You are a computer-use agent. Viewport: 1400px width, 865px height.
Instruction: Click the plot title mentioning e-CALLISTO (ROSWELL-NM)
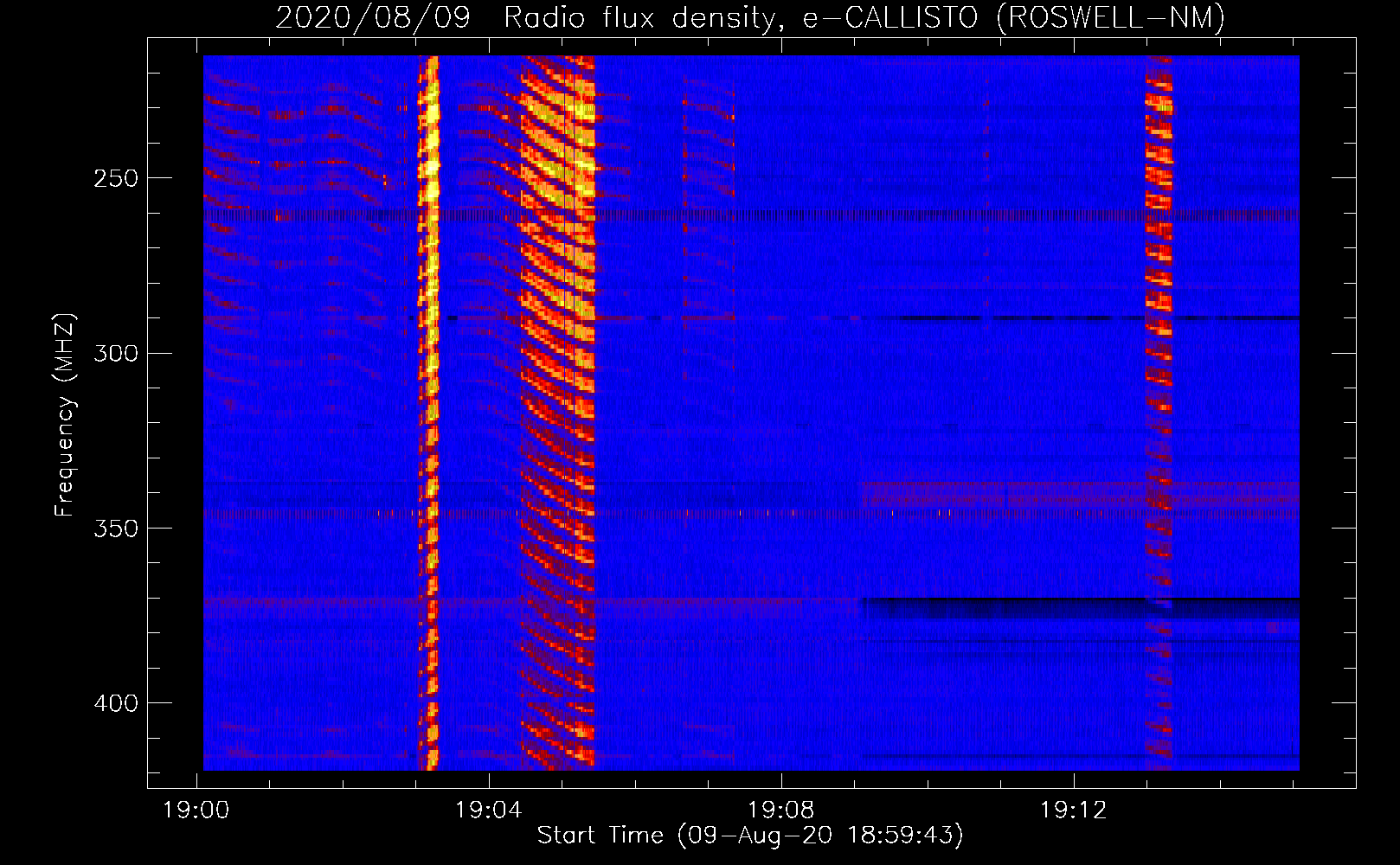coord(750,17)
